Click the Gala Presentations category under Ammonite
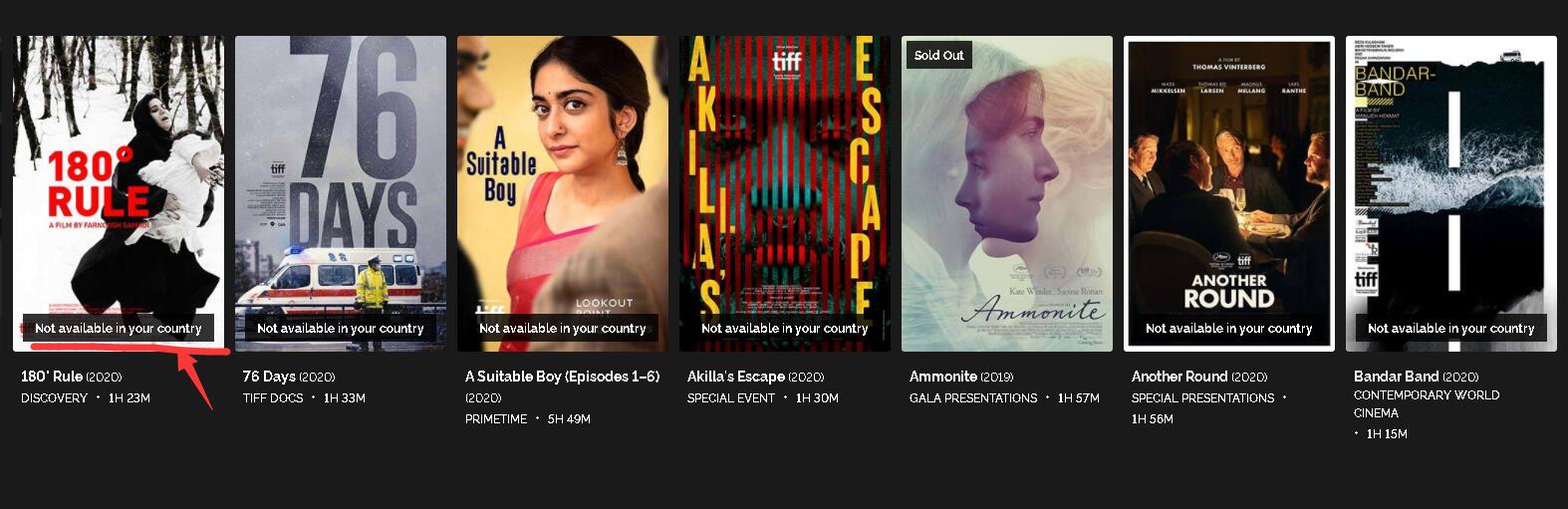This screenshot has width=1568, height=509. point(973,397)
